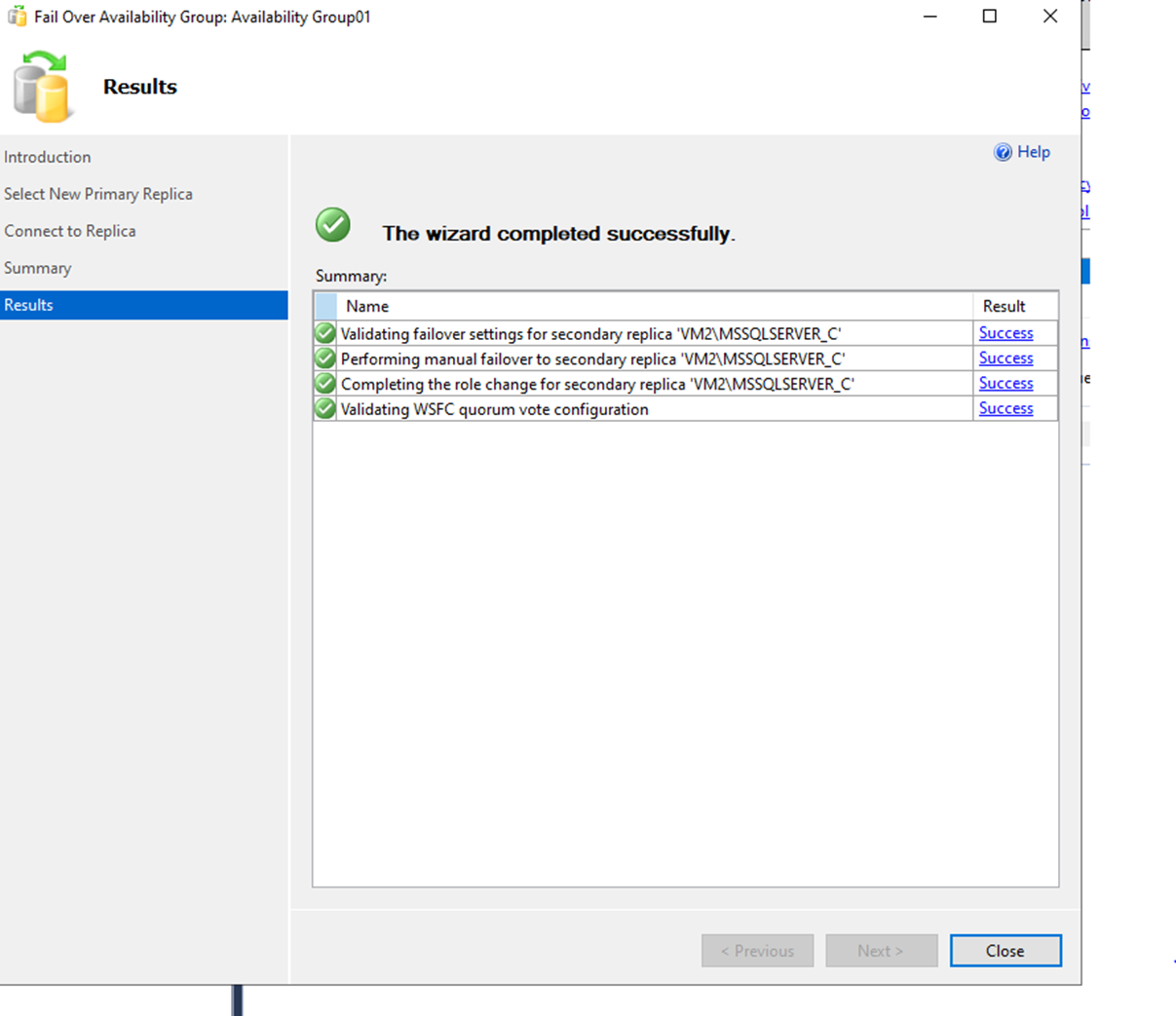Open the Help link text
The image size is (1176, 1016).
pos(1034,152)
